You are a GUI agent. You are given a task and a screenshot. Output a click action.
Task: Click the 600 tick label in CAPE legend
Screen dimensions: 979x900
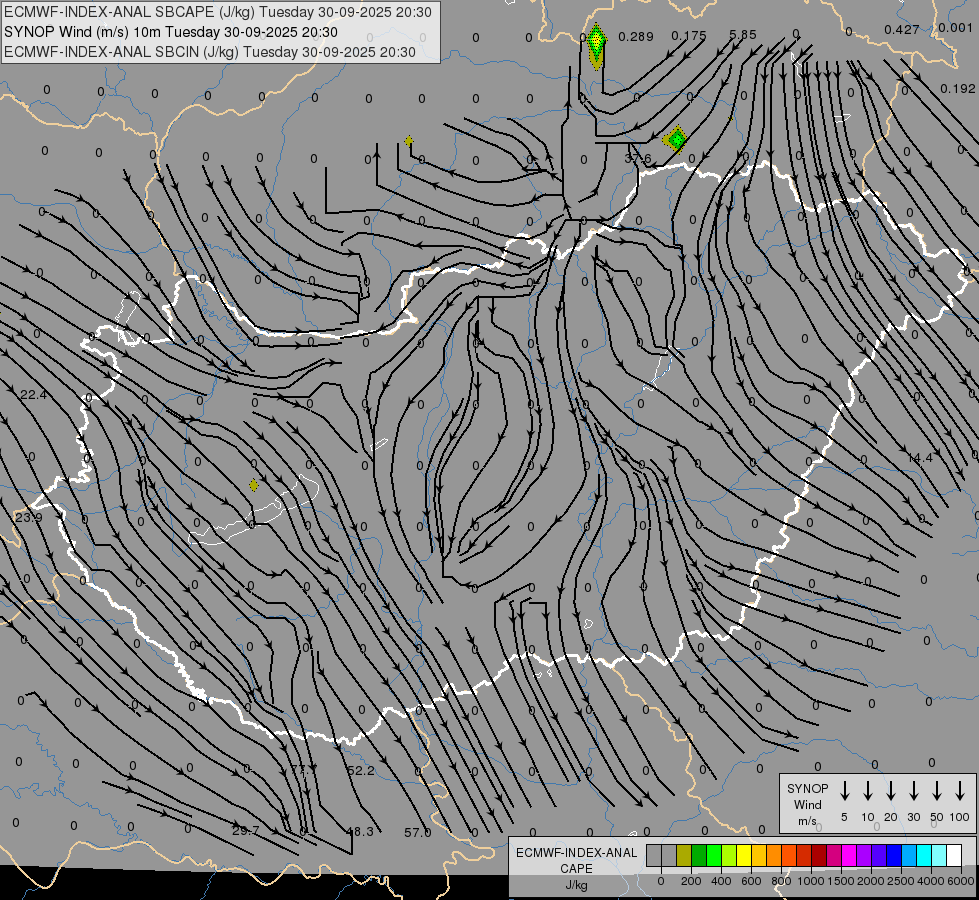tap(751, 881)
